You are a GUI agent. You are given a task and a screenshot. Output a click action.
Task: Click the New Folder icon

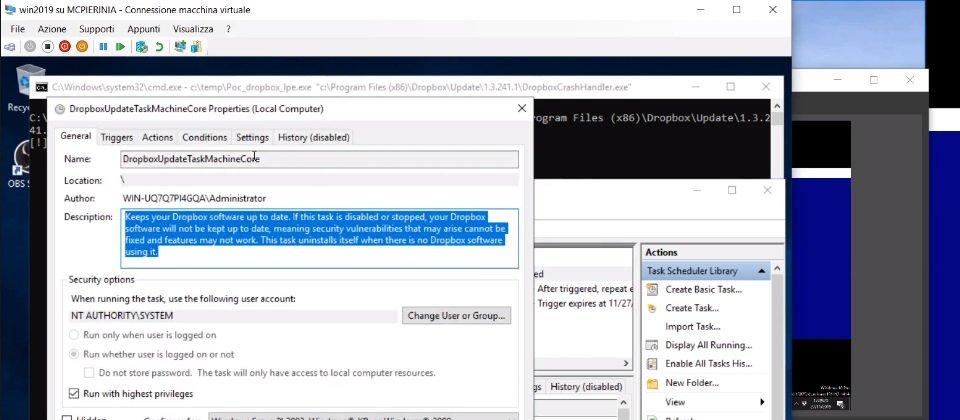coord(653,383)
